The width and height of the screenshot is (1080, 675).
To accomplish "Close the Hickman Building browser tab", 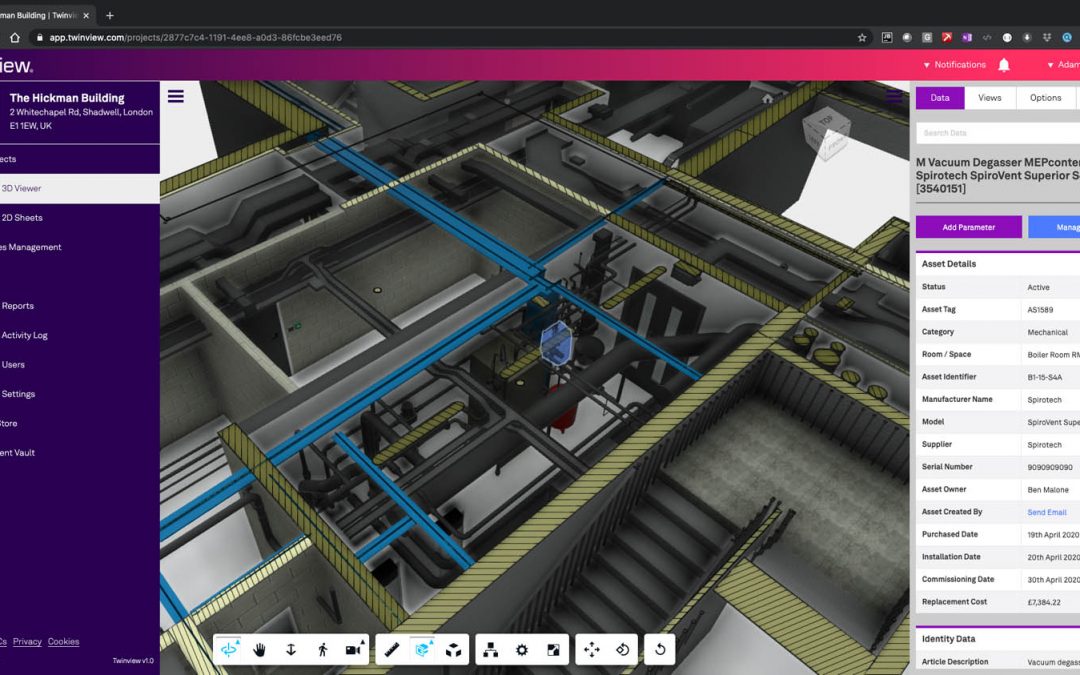I will tap(86, 15).
